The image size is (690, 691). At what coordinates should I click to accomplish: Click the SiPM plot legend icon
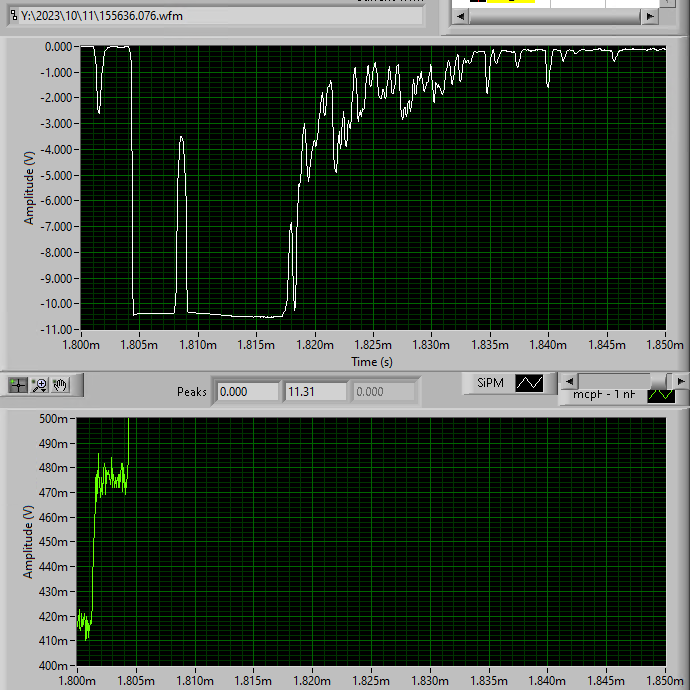point(529,383)
